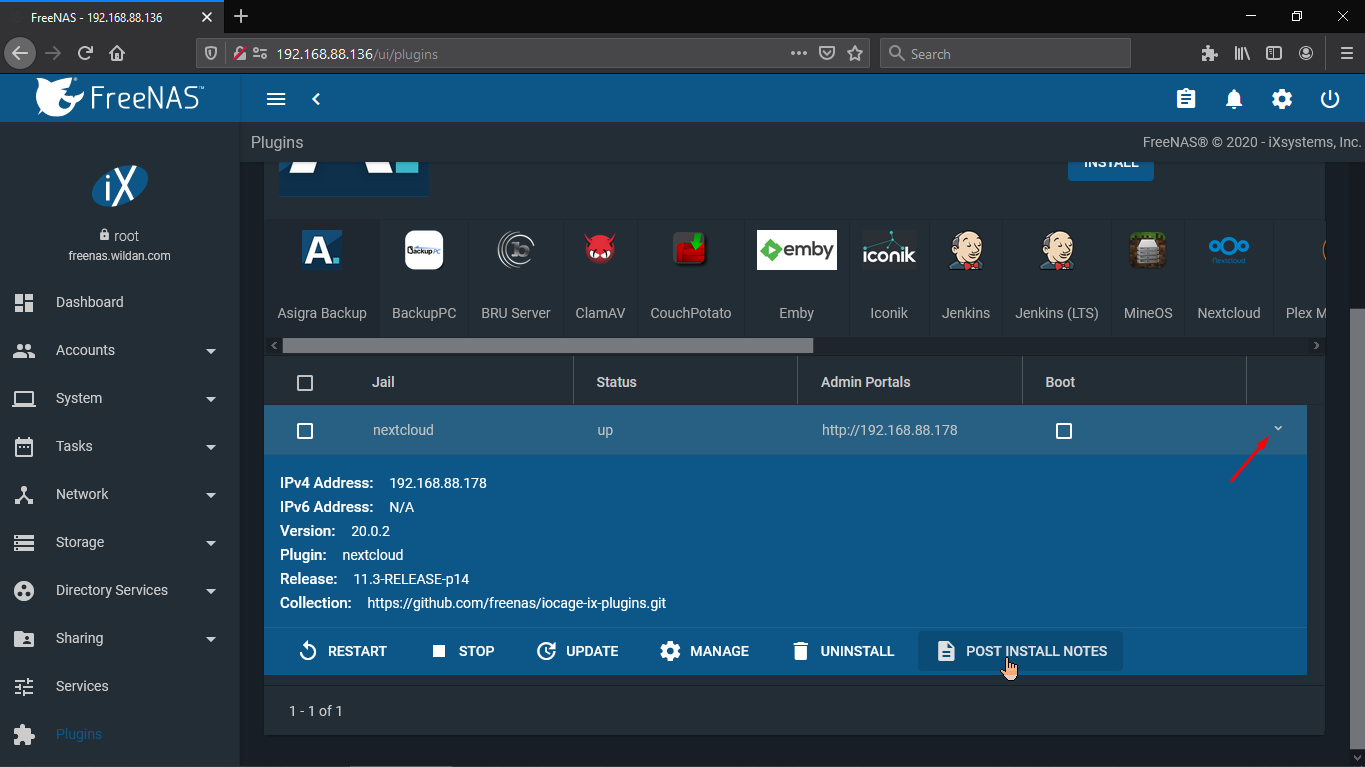Image resolution: width=1365 pixels, height=767 pixels.
Task: Open Firefox extensions puzzle icon
Action: [1209, 54]
